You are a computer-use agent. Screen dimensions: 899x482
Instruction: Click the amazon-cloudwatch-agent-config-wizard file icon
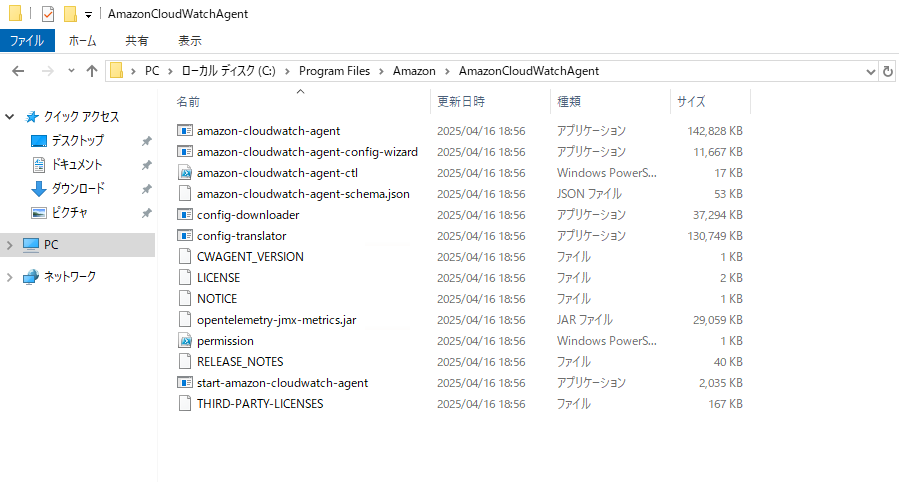point(185,152)
